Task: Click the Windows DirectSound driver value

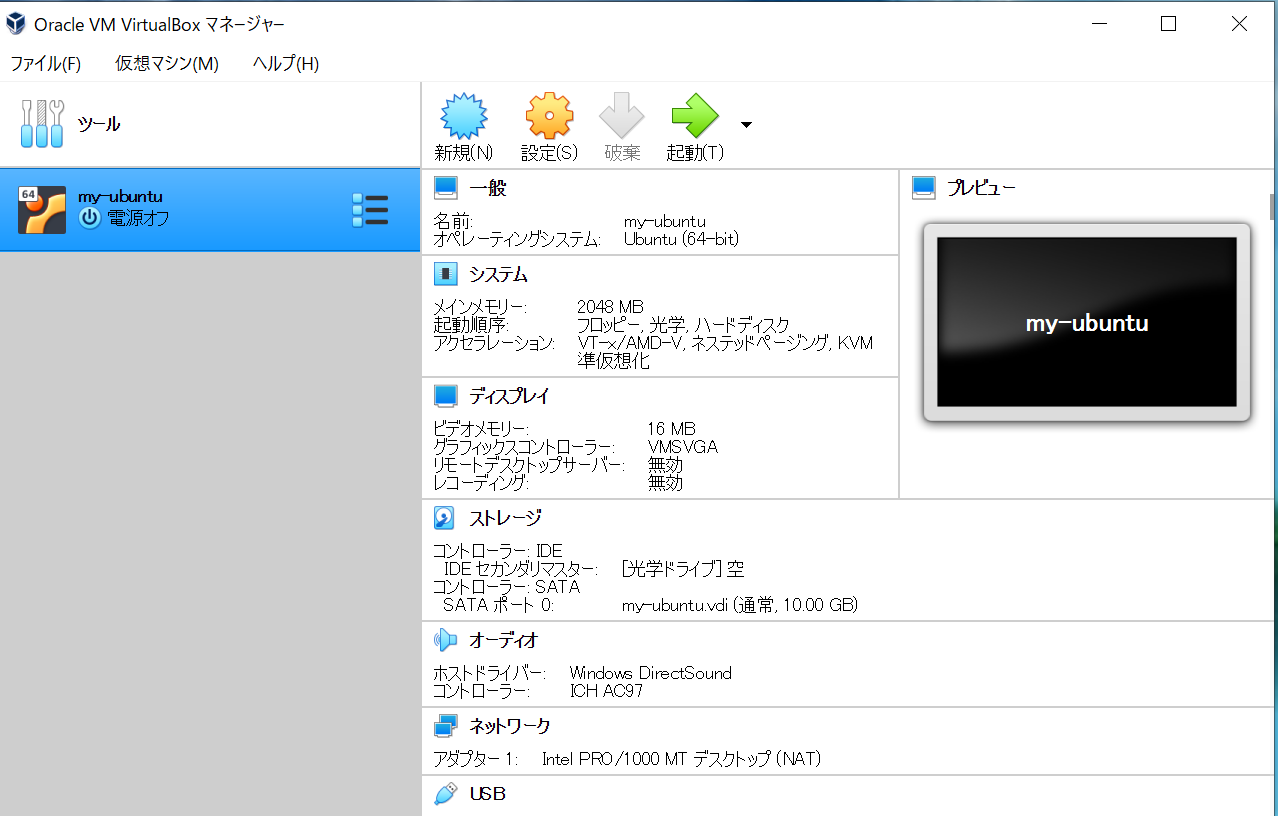Action: (651, 673)
